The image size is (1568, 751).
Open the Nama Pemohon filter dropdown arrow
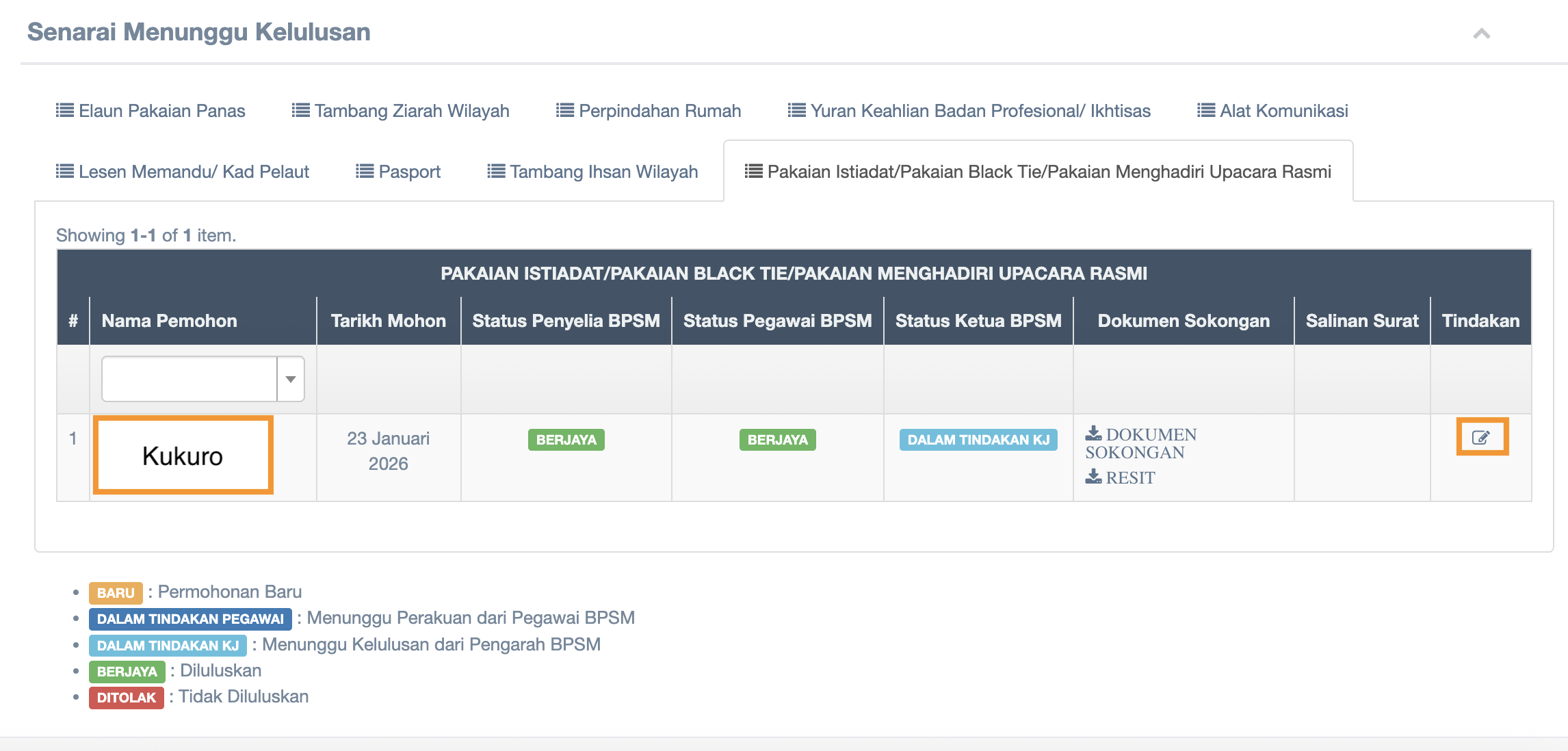click(x=291, y=379)
